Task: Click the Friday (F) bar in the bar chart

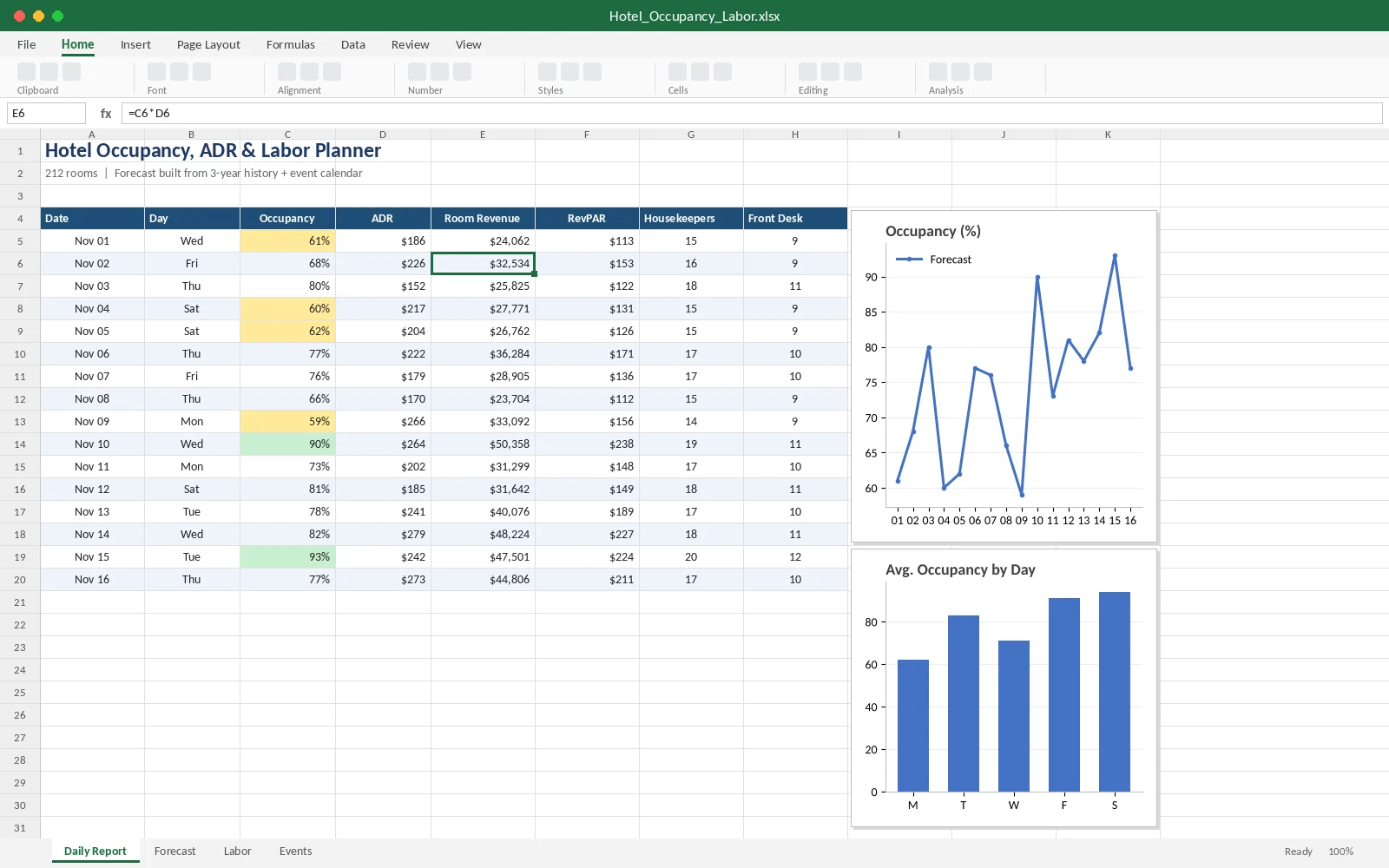Action: pyautogui.click(x=1064, y=694)
